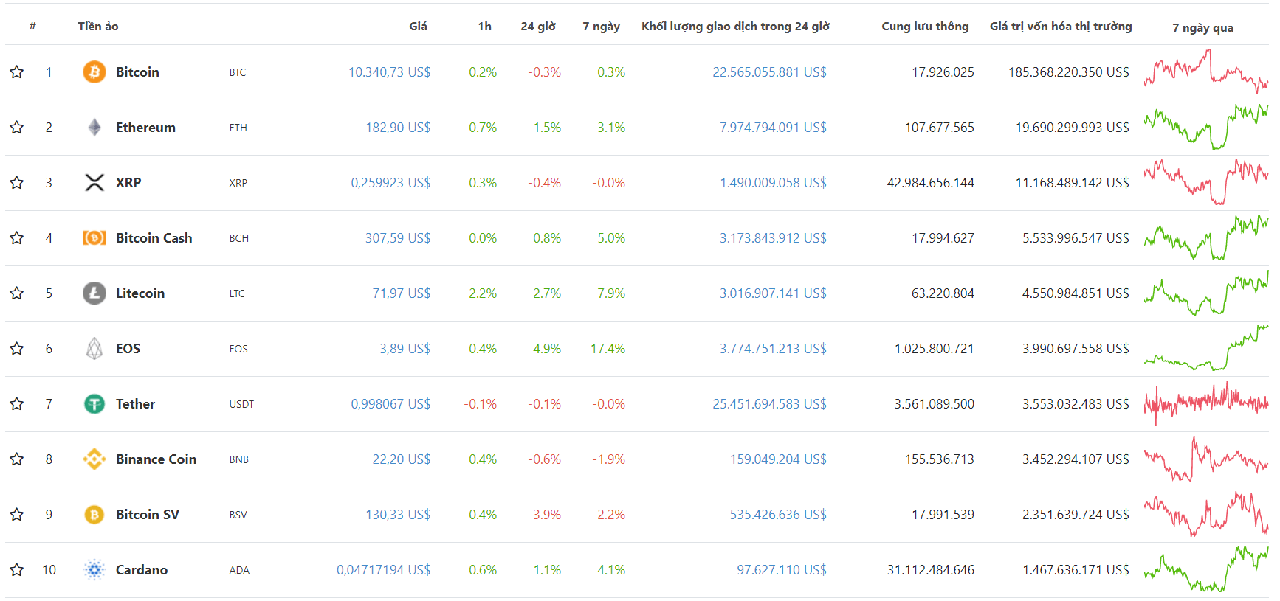1280x601 pixels.
Task: Open the Bitcoin SV name link
Action: tap(150, 514)
